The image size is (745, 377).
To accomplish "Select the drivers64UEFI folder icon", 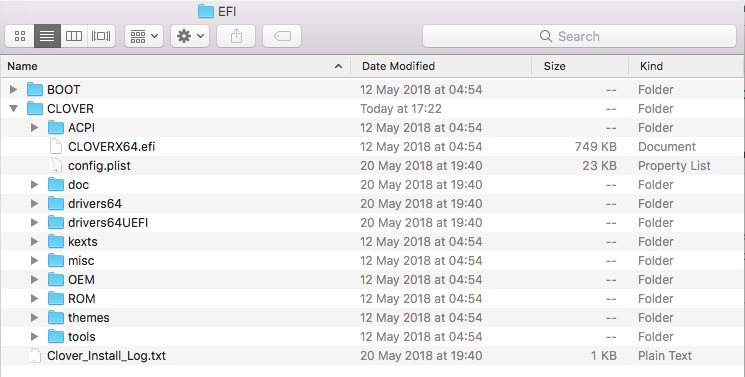I will click(56, 222).
